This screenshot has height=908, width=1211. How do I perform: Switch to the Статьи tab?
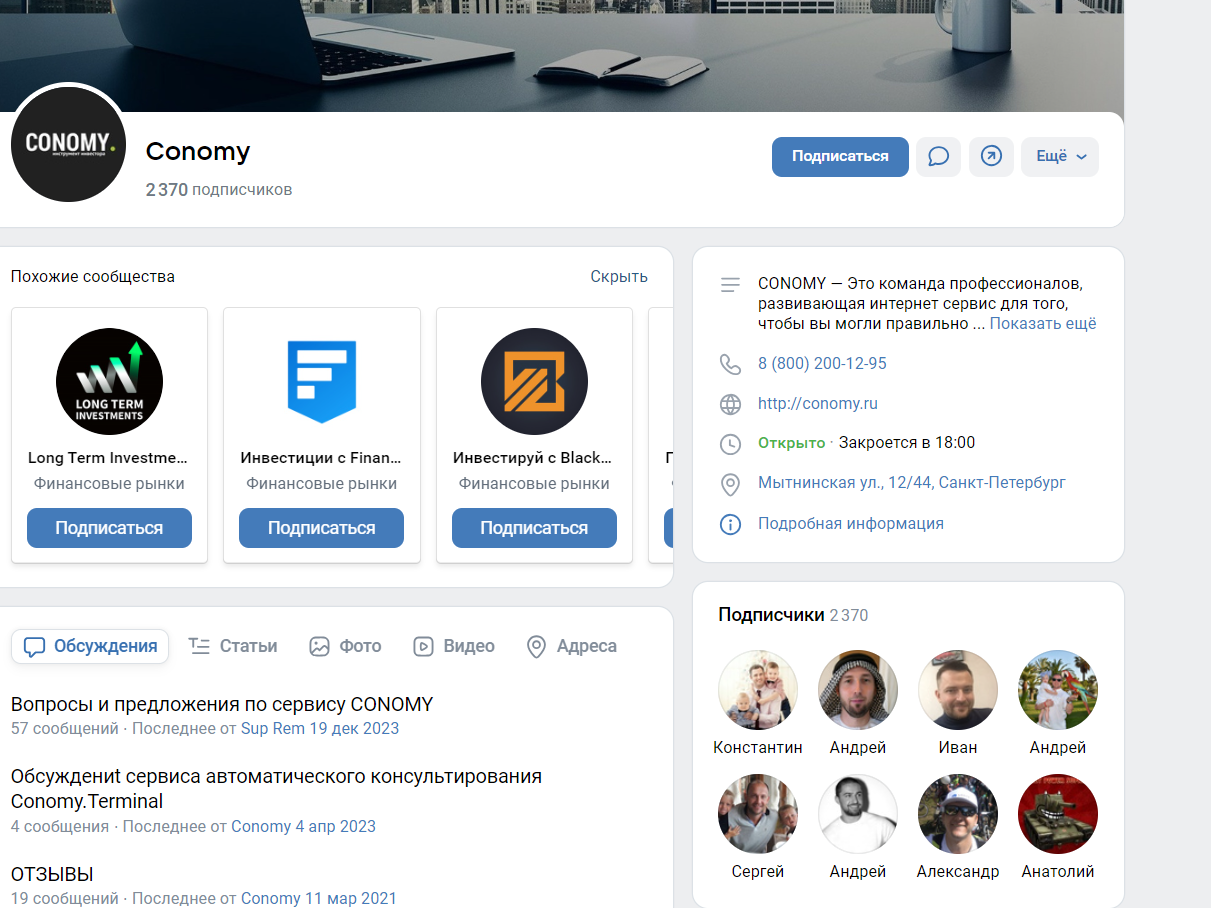coord(233,646)
